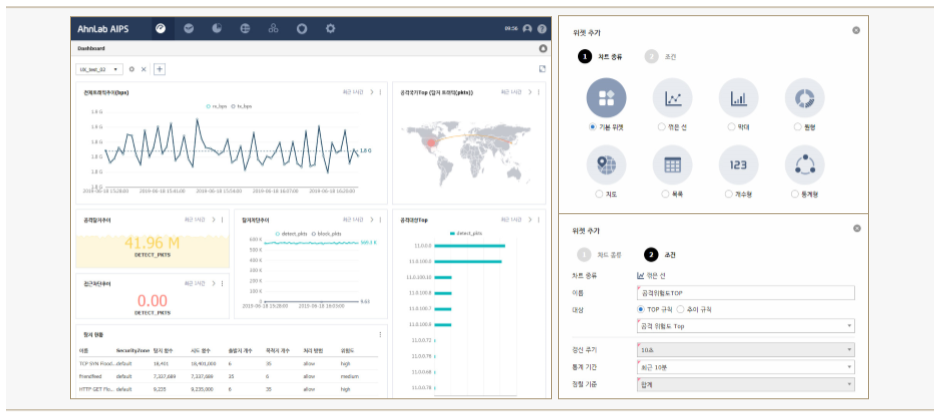
Task: Select the TOP rule radio button
Action: tap(641, 309)
